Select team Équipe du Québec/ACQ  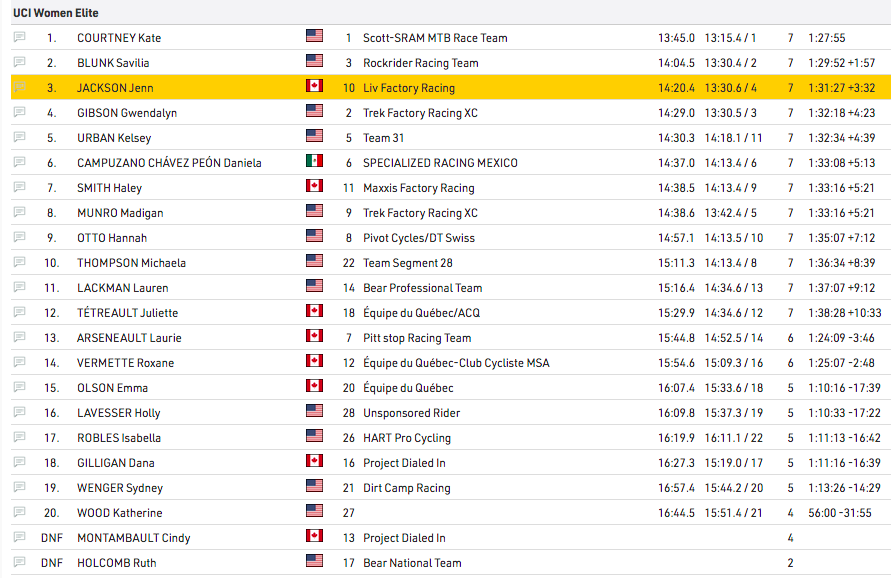pyautogui.click(x=422, y=313)
